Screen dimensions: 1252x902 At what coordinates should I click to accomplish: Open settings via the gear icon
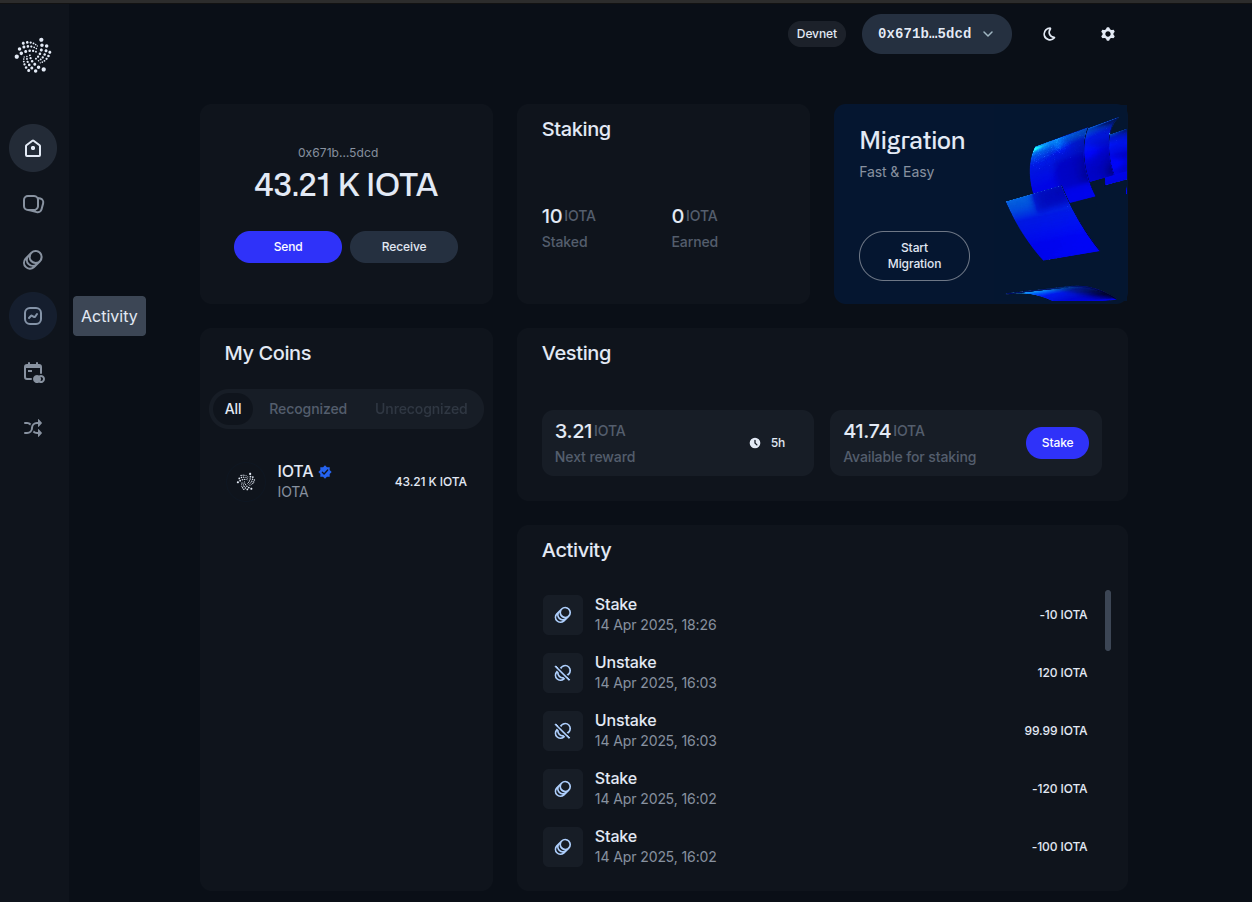tap(1107, 34)
